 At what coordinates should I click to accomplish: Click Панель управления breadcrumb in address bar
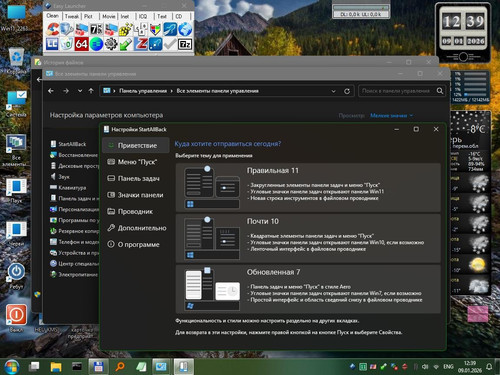[143, 91]
